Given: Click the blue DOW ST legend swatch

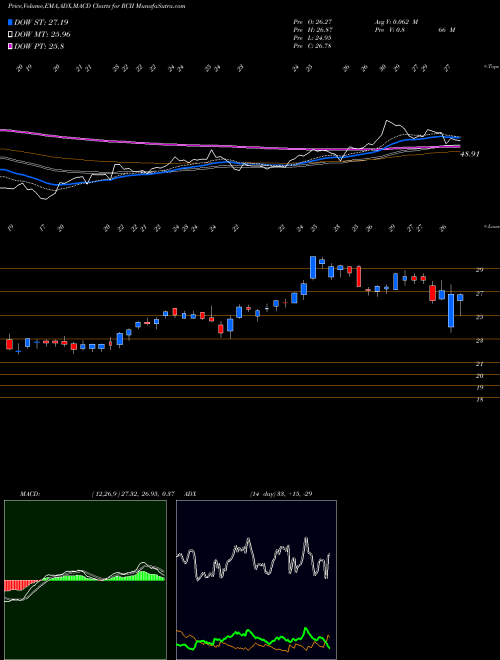Looking at the screenshot, I should 10,22.
